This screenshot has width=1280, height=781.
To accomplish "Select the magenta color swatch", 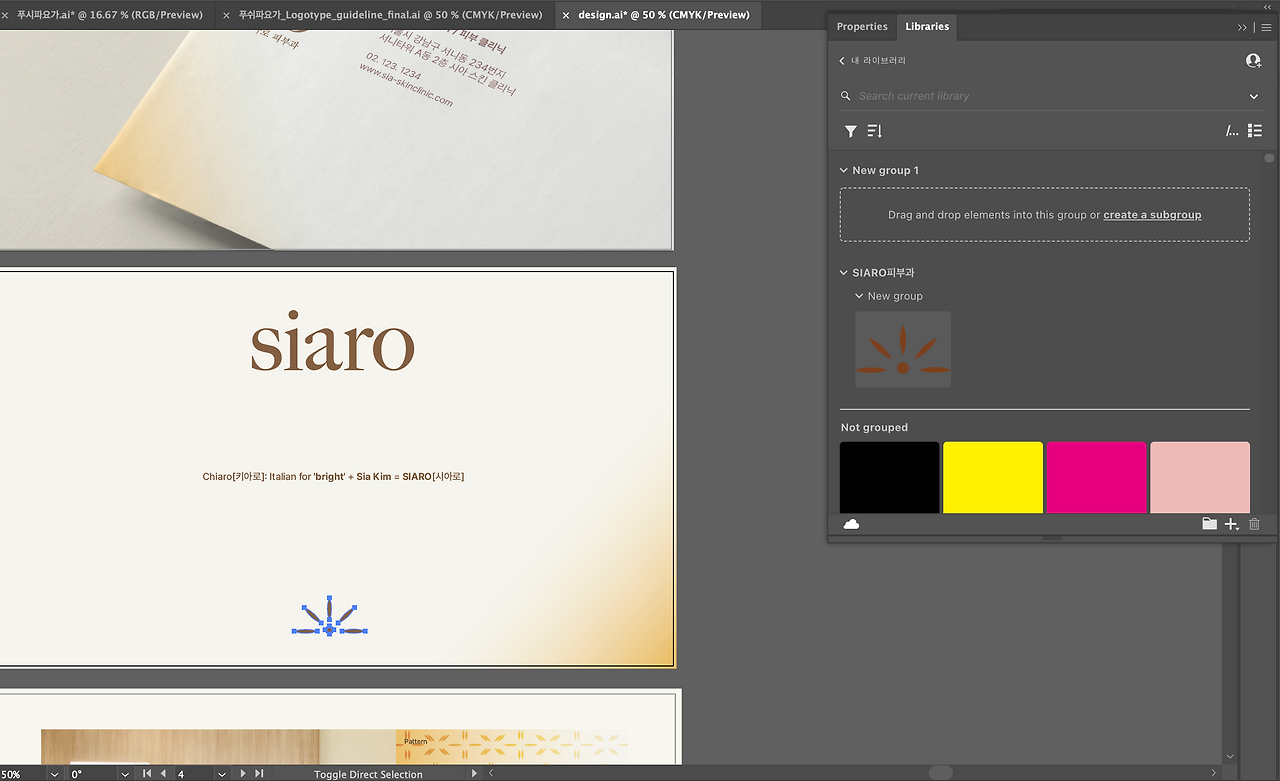I will pyautogui.click(x=1096, y=477).
